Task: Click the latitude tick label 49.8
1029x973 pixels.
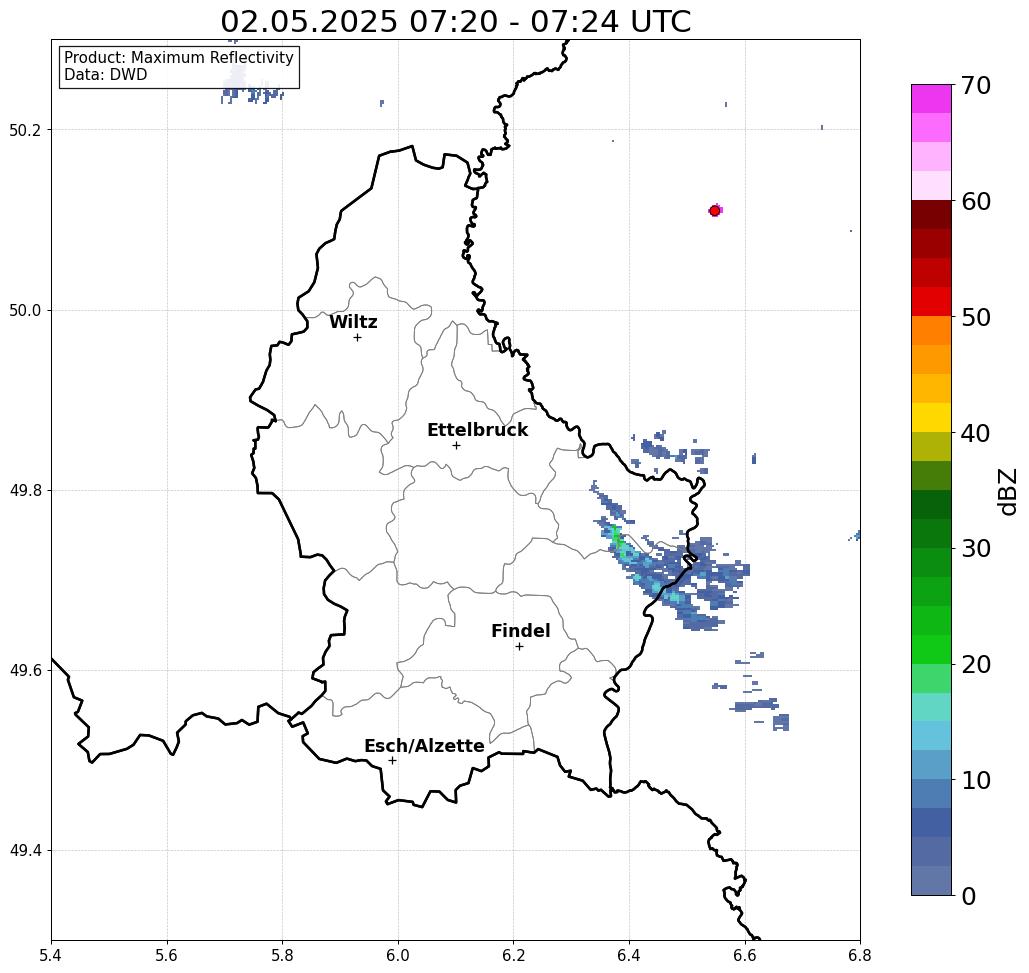Action: pos(25,491)
